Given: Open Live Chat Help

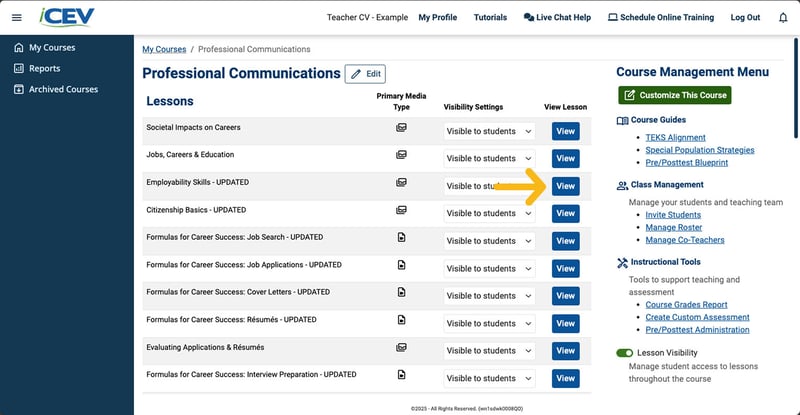Looking at the screenshot, I should click(557, 17).
